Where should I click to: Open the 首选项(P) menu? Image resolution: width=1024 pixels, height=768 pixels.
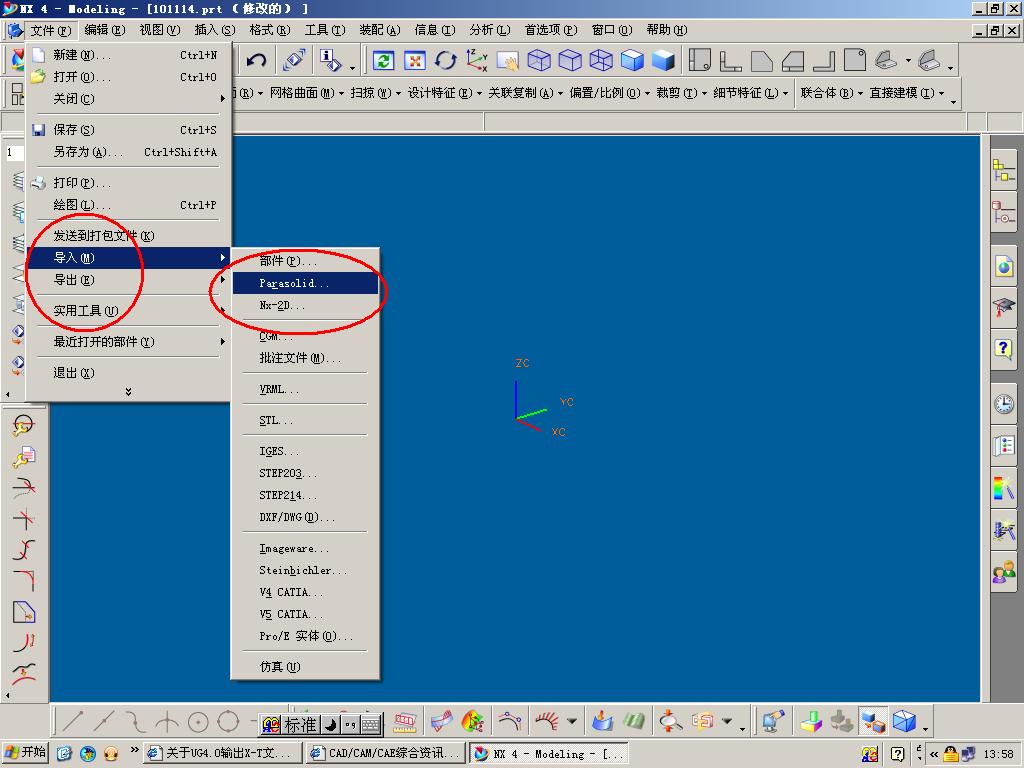551,29
